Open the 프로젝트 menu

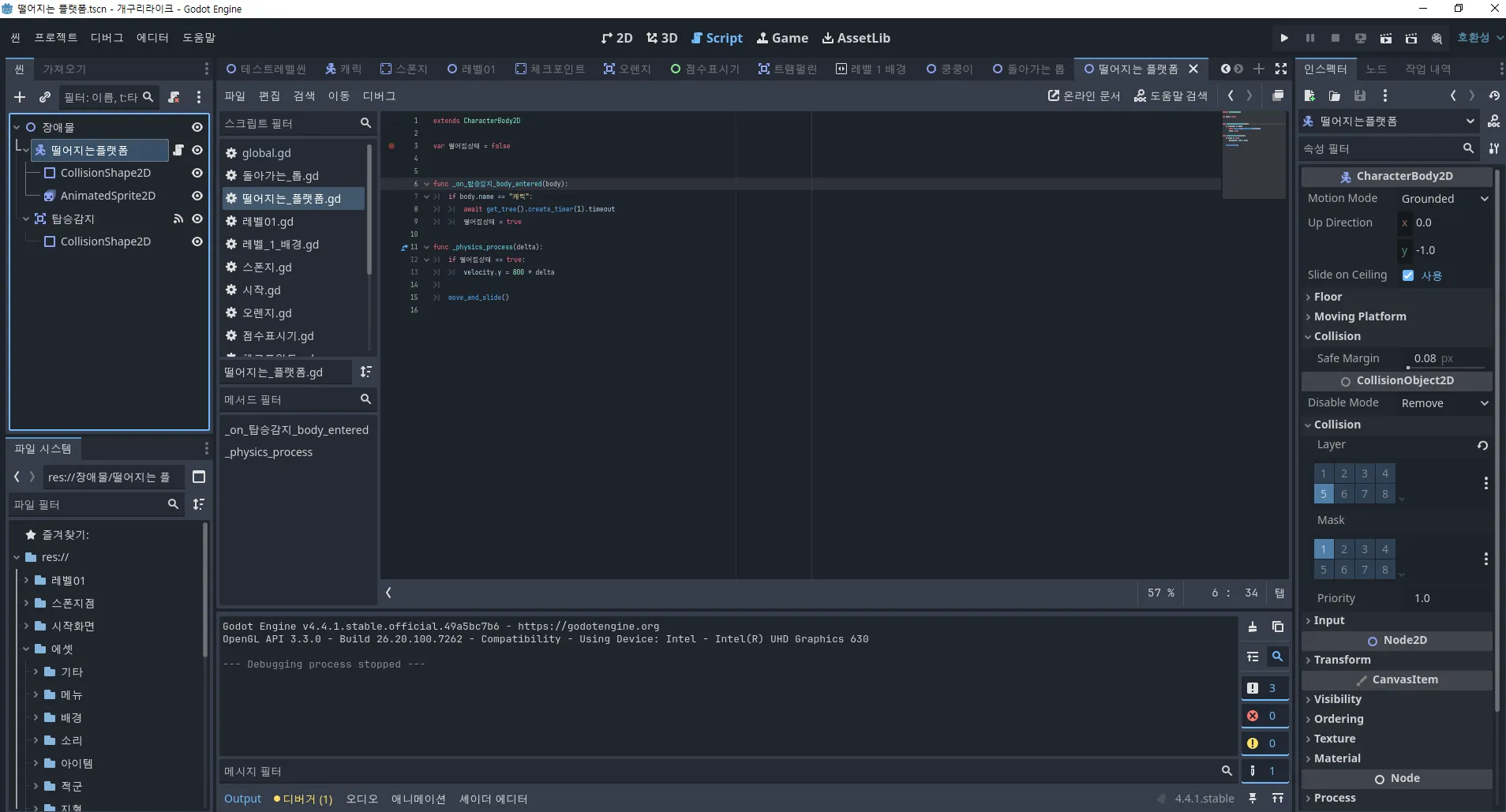56,37
